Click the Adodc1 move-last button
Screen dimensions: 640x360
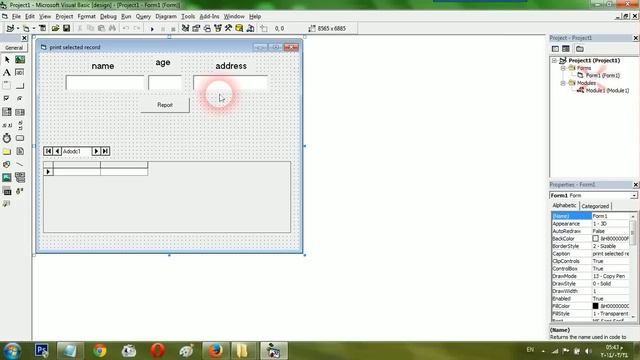(105, 151)
